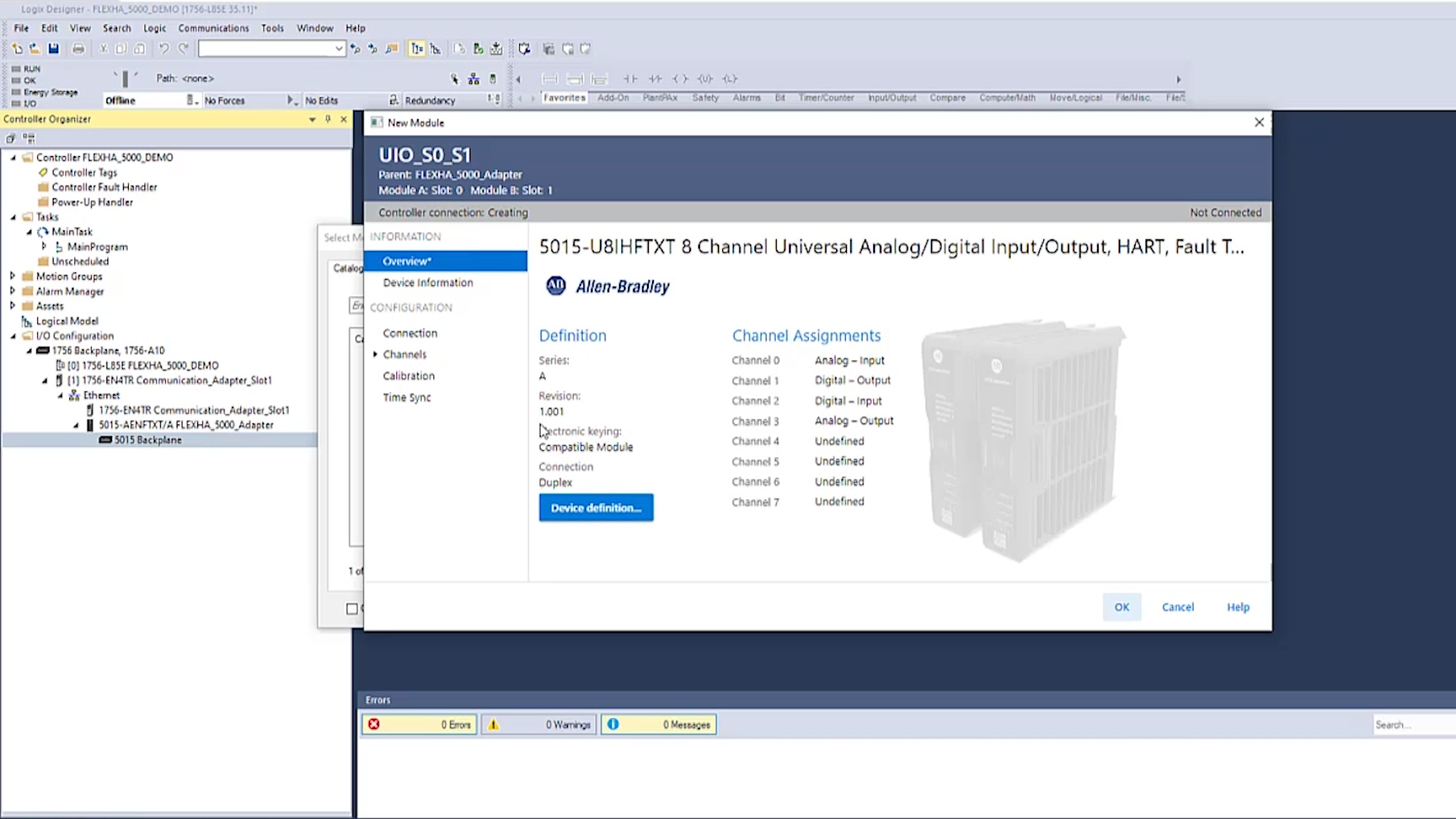Toggle the Controller Organizer view toolbar icon
The height and width of the screenshot is (819, 1456).
(x=417, y=49)
